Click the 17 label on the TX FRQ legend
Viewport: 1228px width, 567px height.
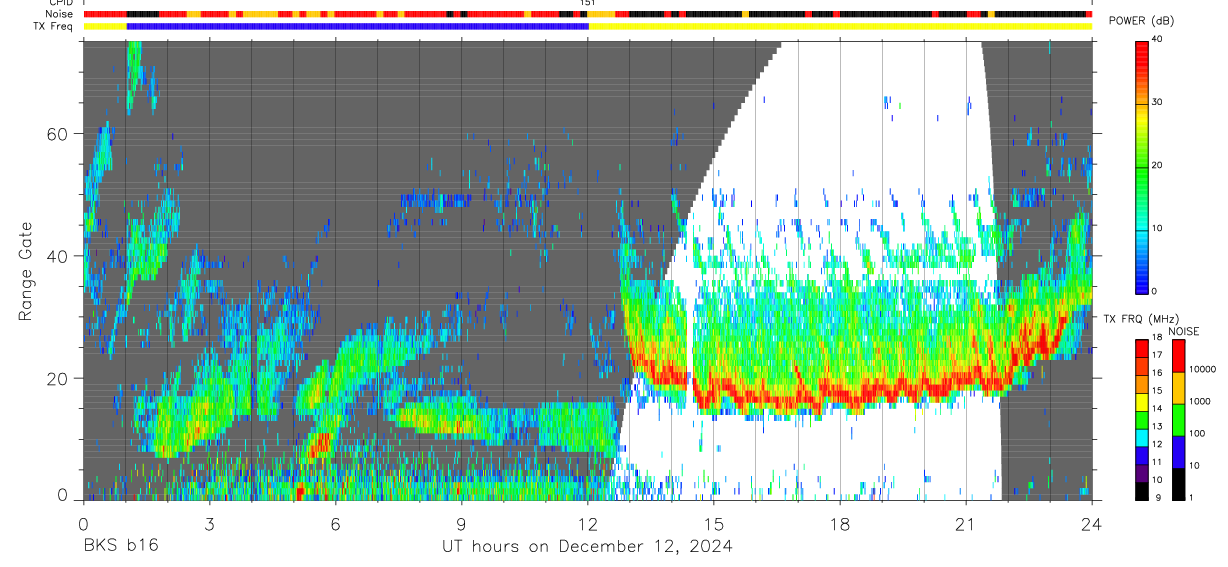click(x=1157, y=355)
